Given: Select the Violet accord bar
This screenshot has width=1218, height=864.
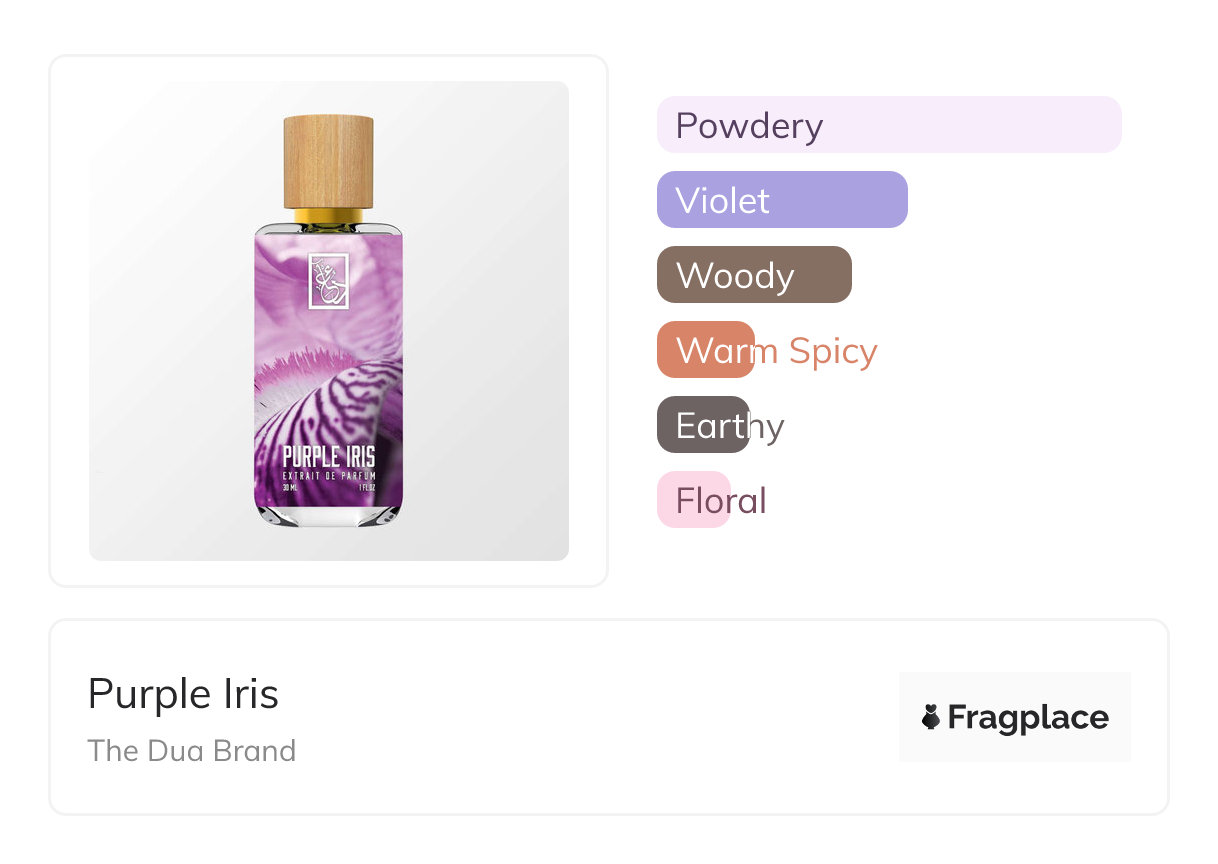Looking at the screenshot, I should coord(781,200).
